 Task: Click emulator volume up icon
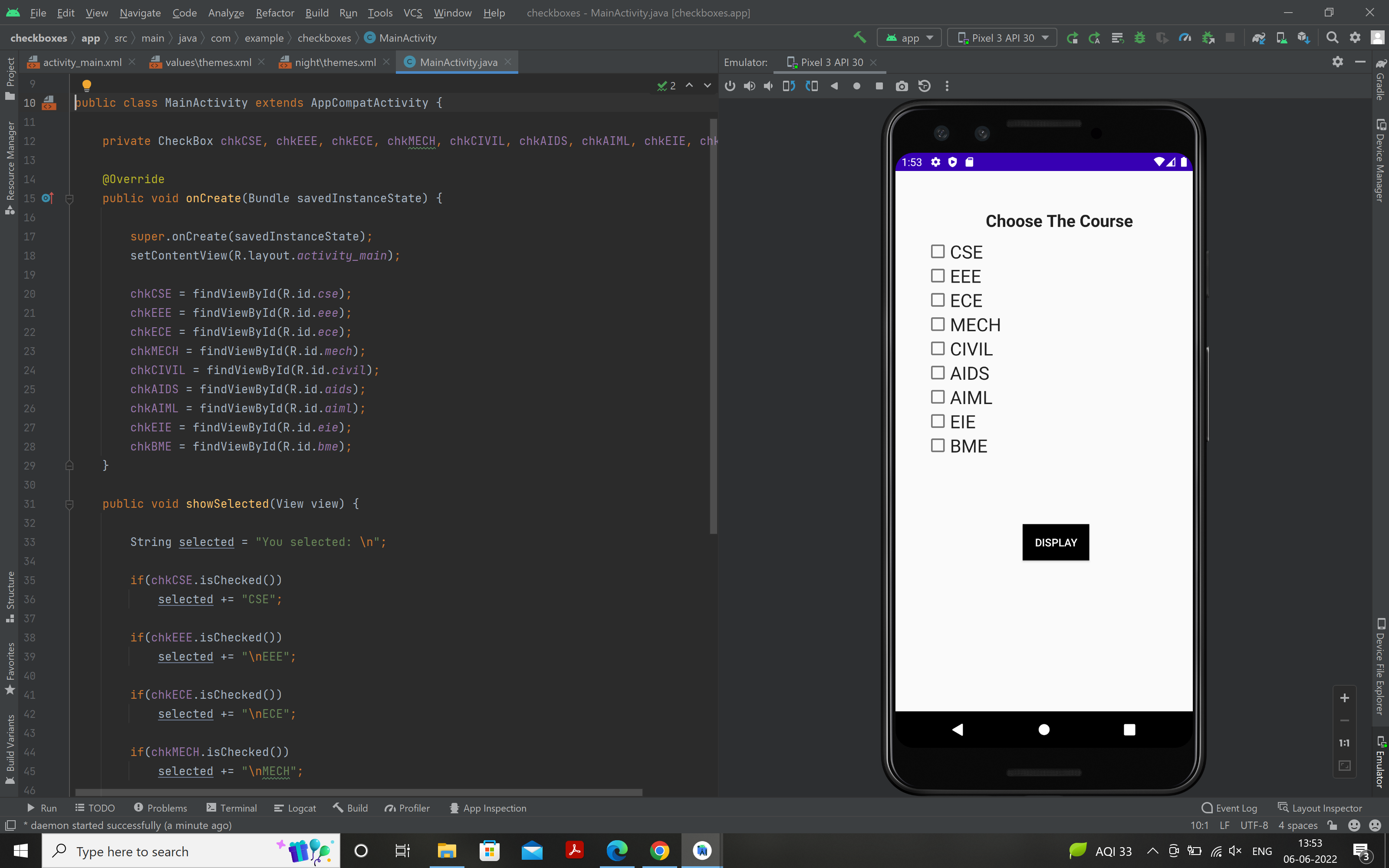click(x=750, y=86)
